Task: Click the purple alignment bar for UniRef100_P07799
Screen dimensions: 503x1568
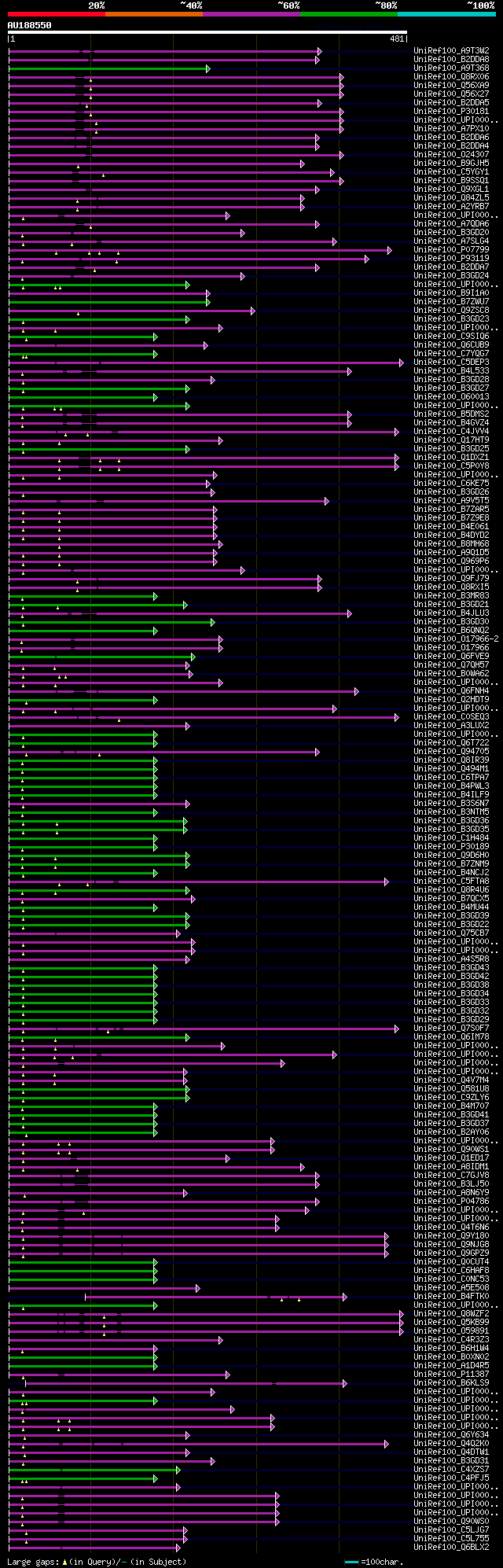Action: click(200, 250)
